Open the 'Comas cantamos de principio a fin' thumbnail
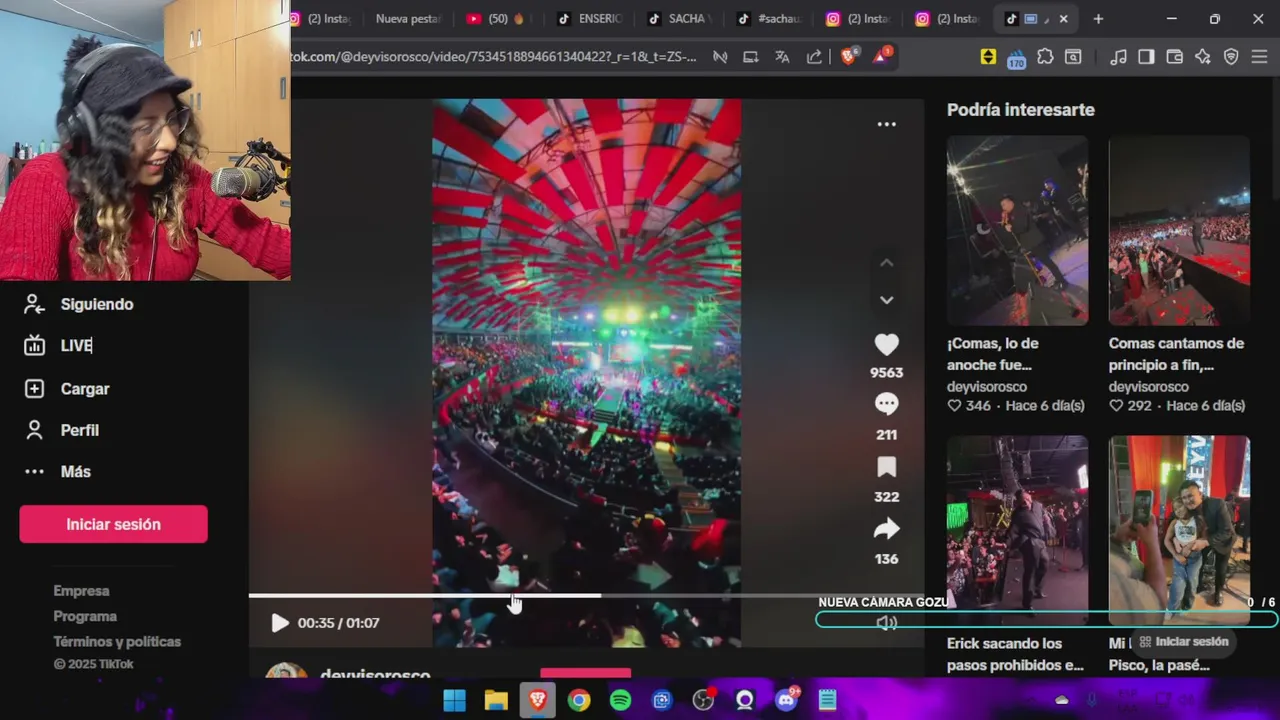Screen dimensions: 1280x720 coord(1179,231)
